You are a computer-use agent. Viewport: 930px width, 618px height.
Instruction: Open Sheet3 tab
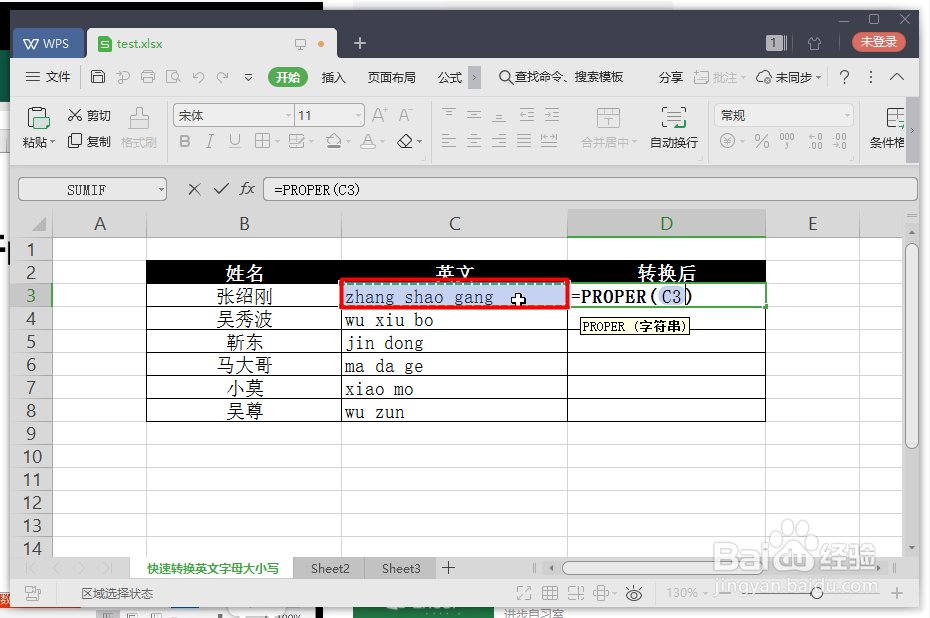401,568
